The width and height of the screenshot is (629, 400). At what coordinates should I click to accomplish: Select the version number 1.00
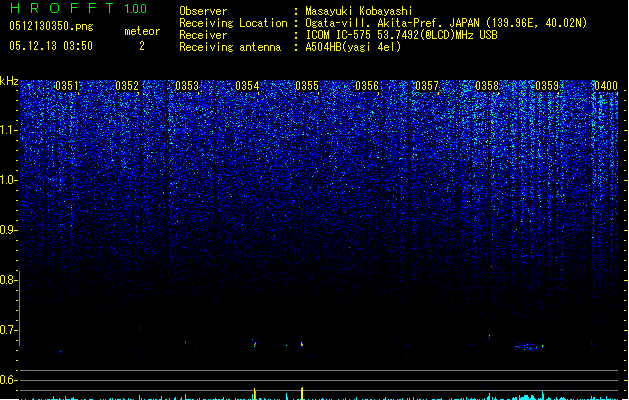coord(136,9)
